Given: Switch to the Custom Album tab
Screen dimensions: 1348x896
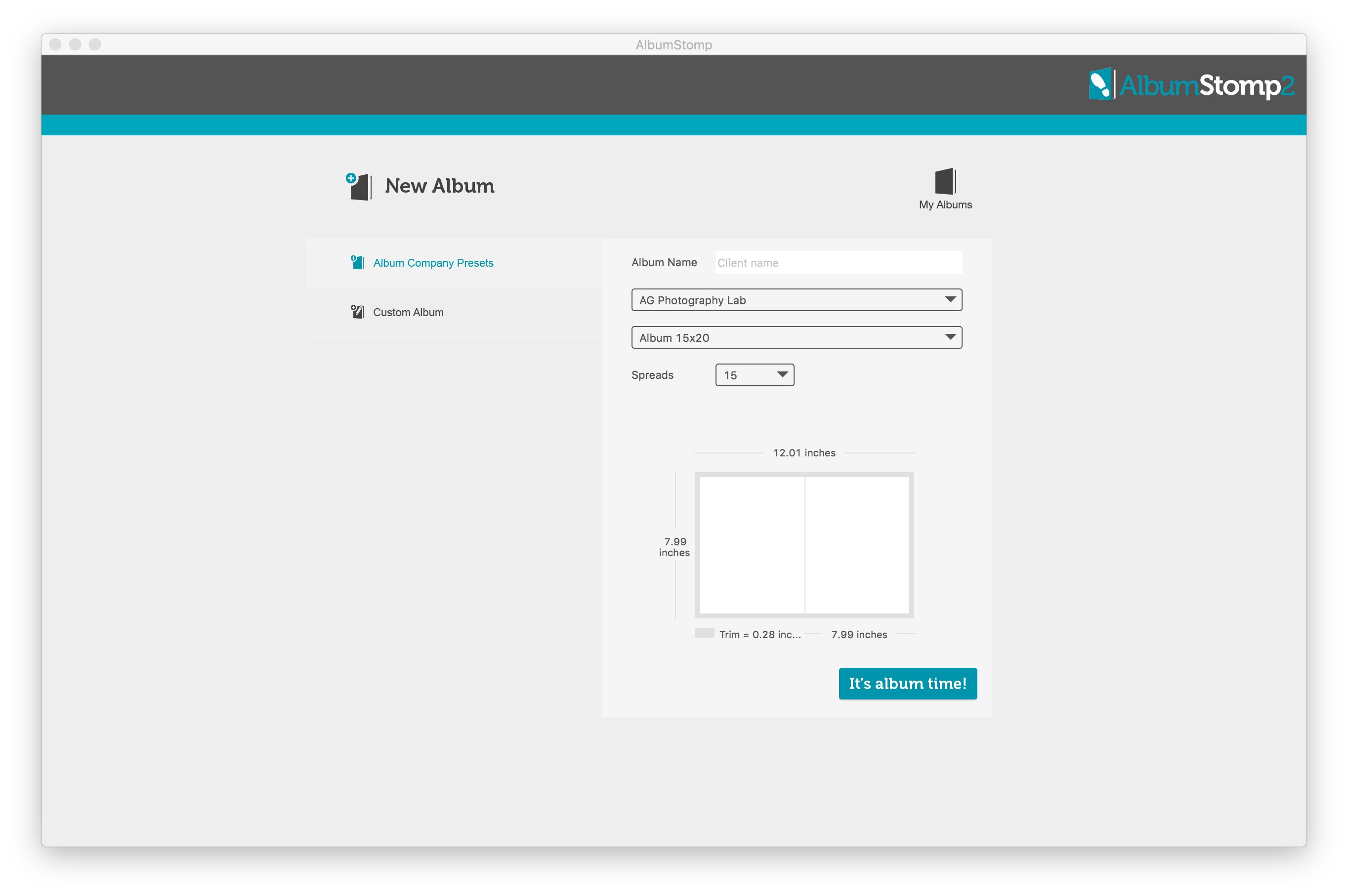Looking at the screenshot, I should 453,312.
